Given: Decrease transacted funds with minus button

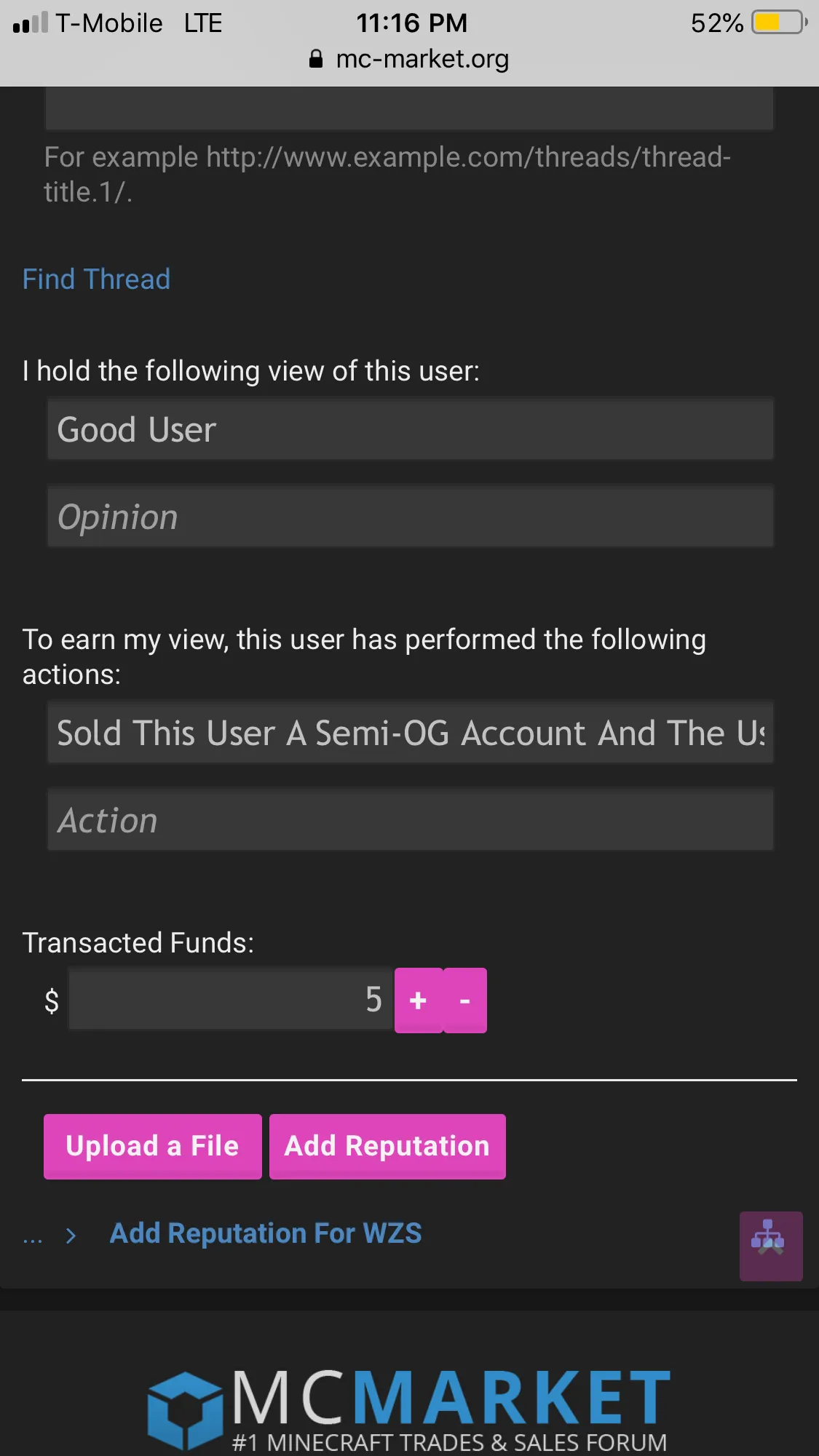Looking at the screenshot, I should [465, 1000].
